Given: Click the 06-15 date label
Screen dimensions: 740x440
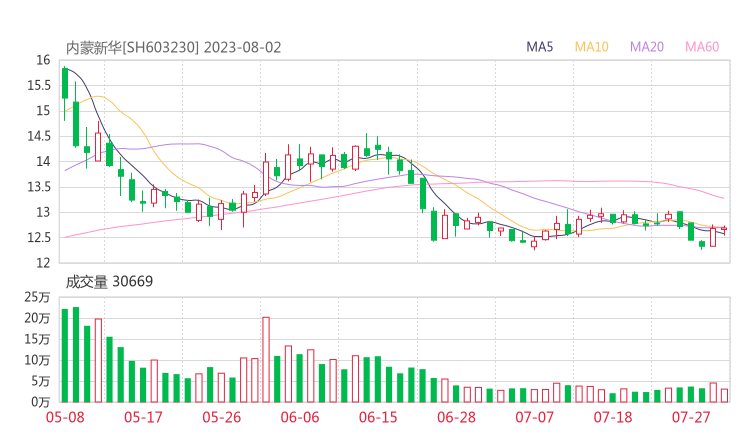Looking at the screenshot, I should click(378, 417).
